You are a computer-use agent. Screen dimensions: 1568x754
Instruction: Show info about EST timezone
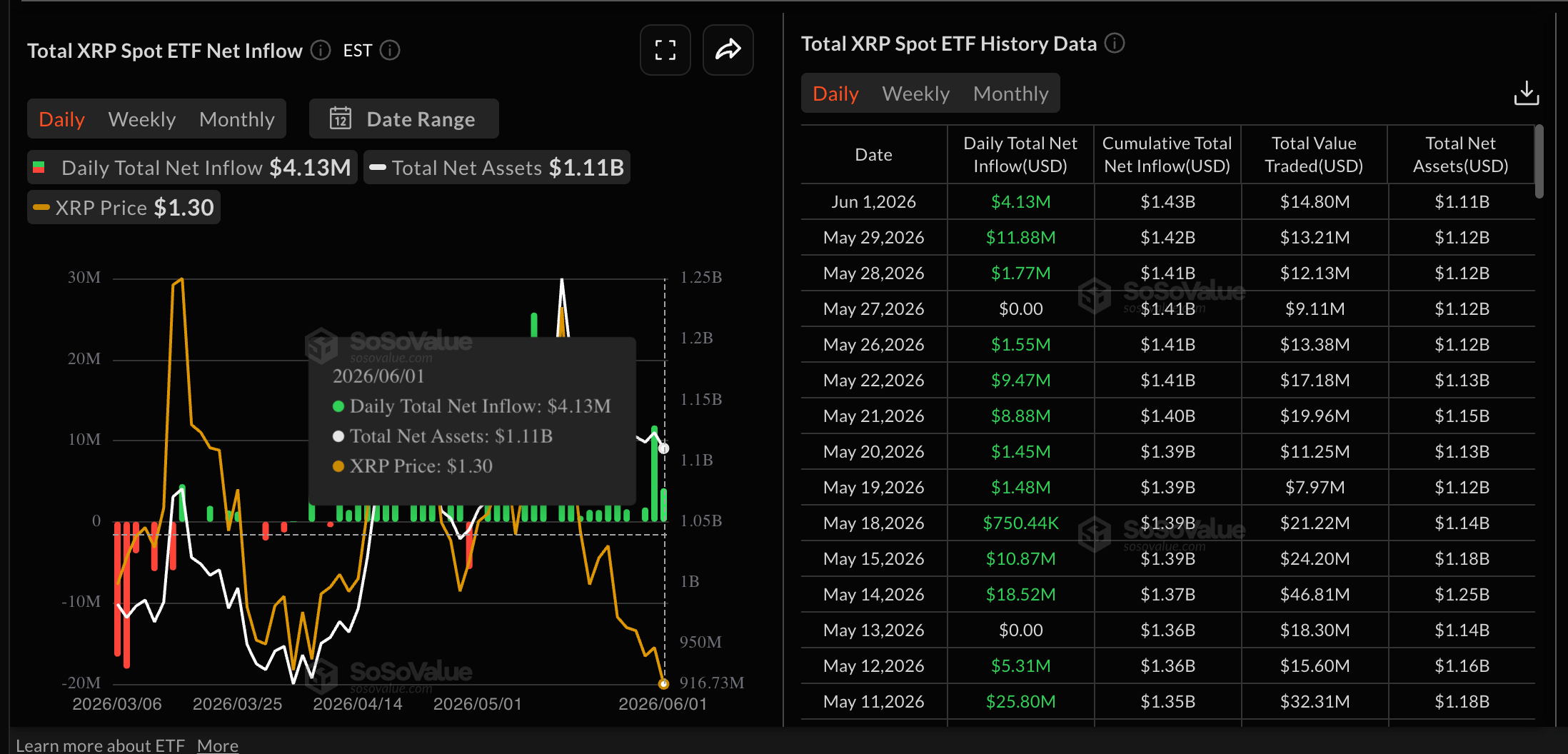click(x=390, y=50)
